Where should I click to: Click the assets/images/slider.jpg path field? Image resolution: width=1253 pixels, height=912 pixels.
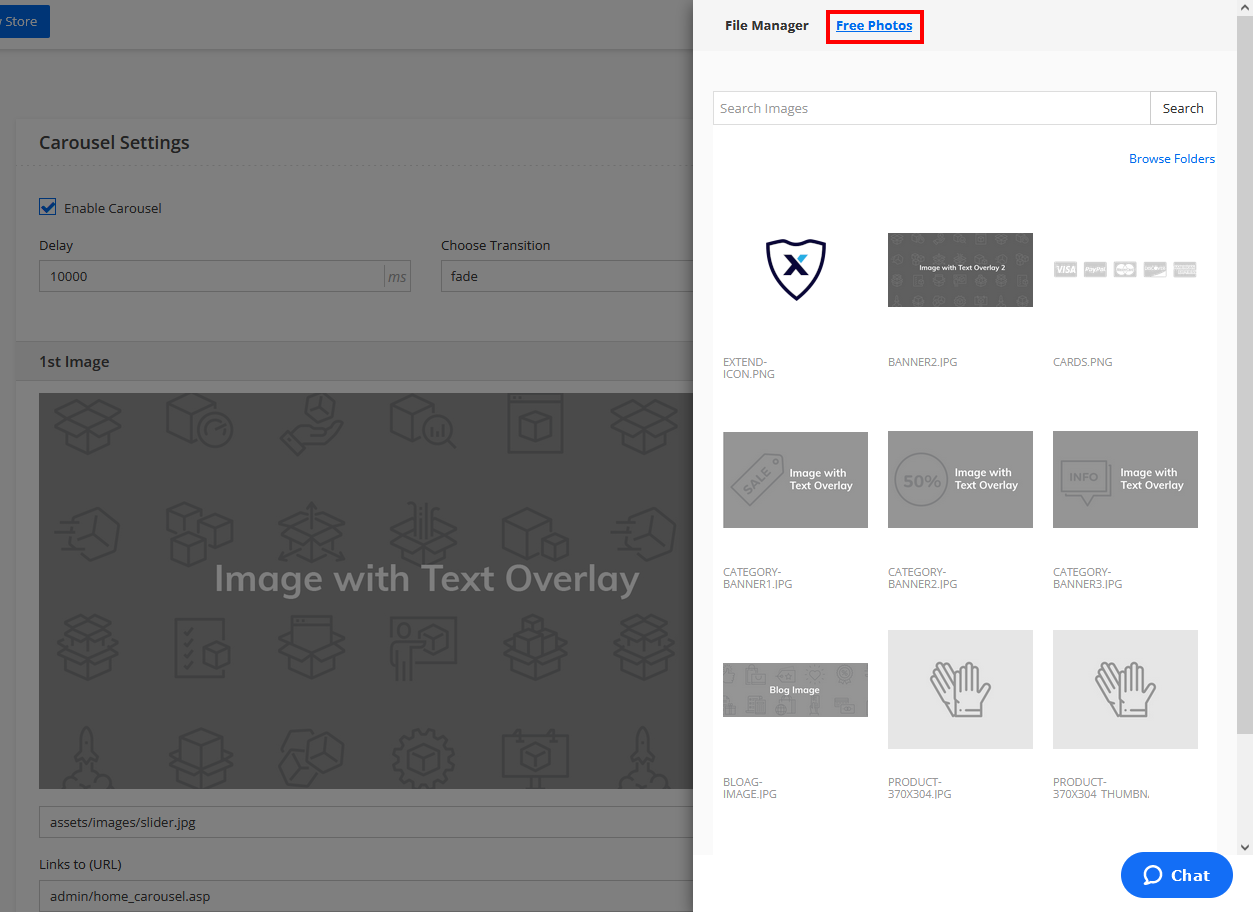pos(366,823)
